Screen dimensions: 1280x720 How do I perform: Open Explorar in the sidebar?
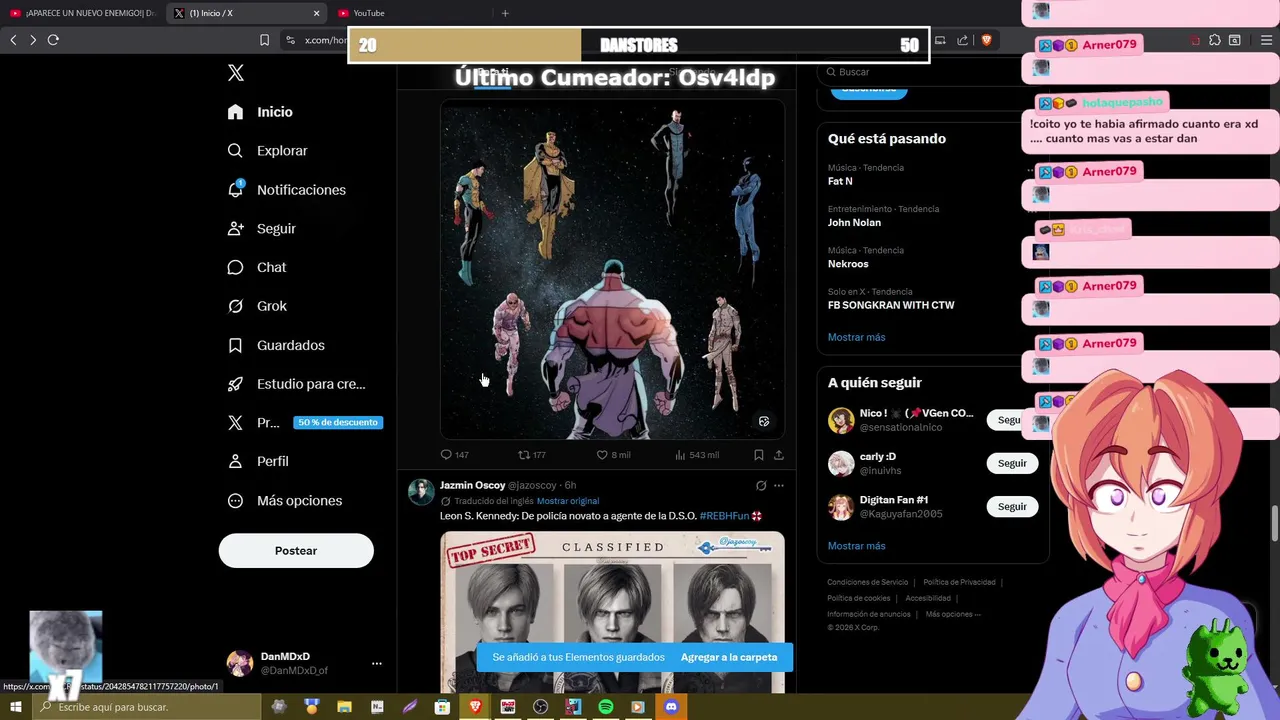pyautogui.click(x=267, y=151)
